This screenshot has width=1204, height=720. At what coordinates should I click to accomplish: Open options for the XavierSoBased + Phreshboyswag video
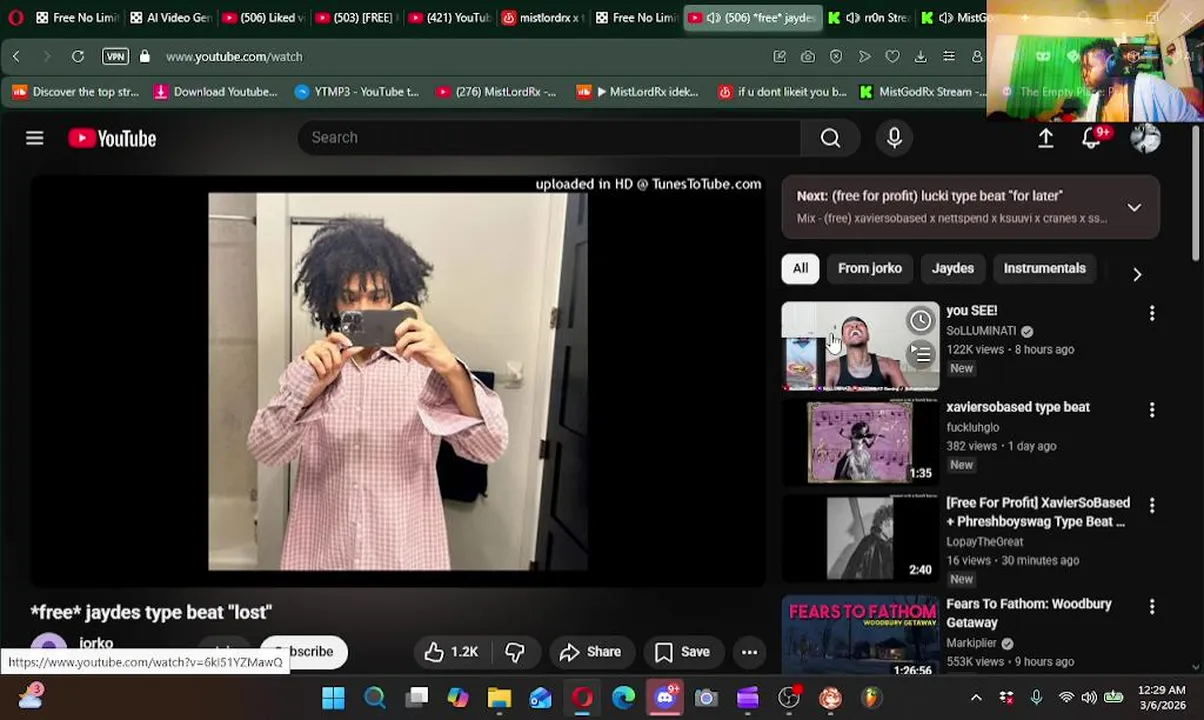[x=1152, y=505]
